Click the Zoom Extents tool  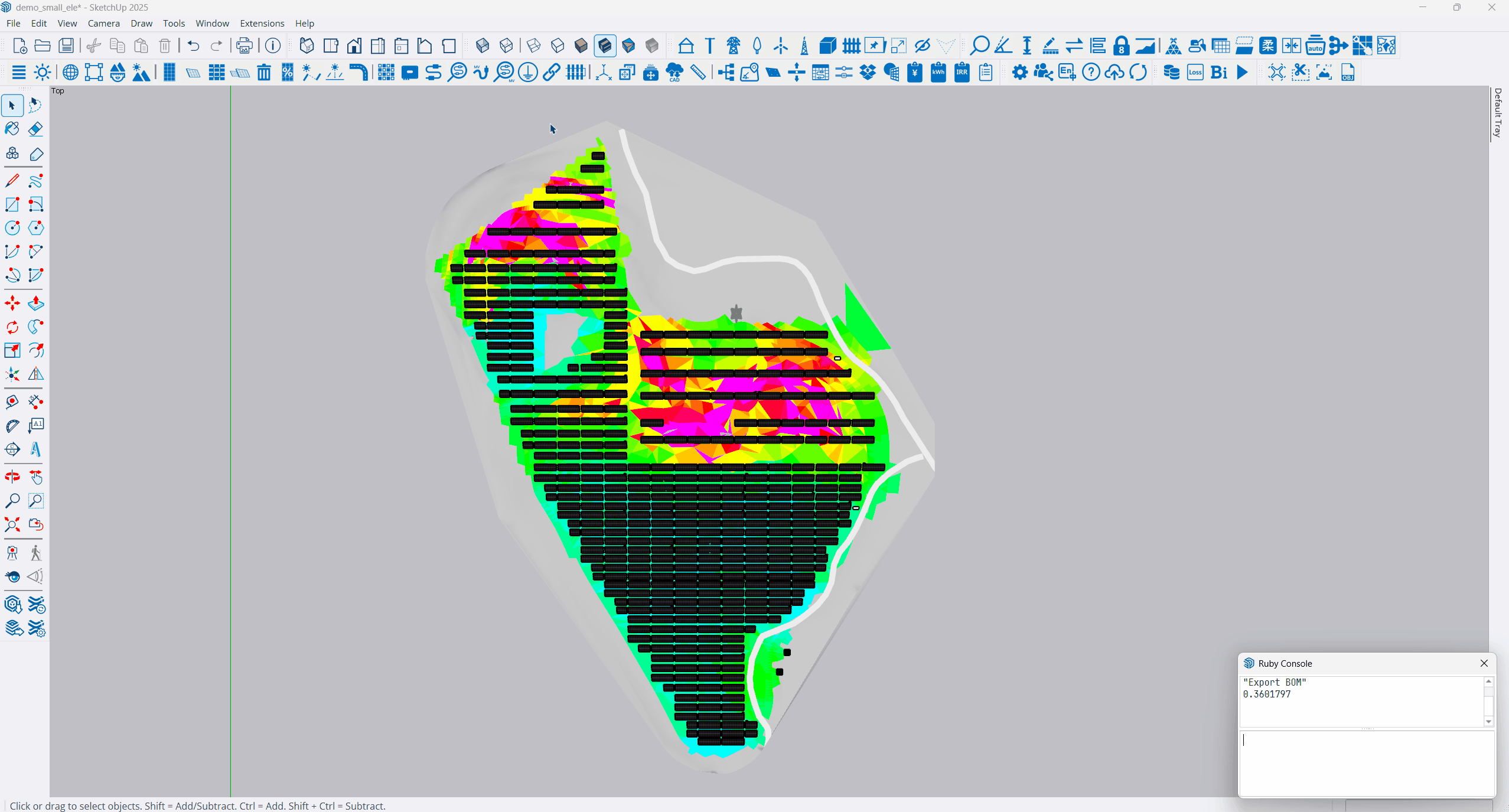coord(12,524)
